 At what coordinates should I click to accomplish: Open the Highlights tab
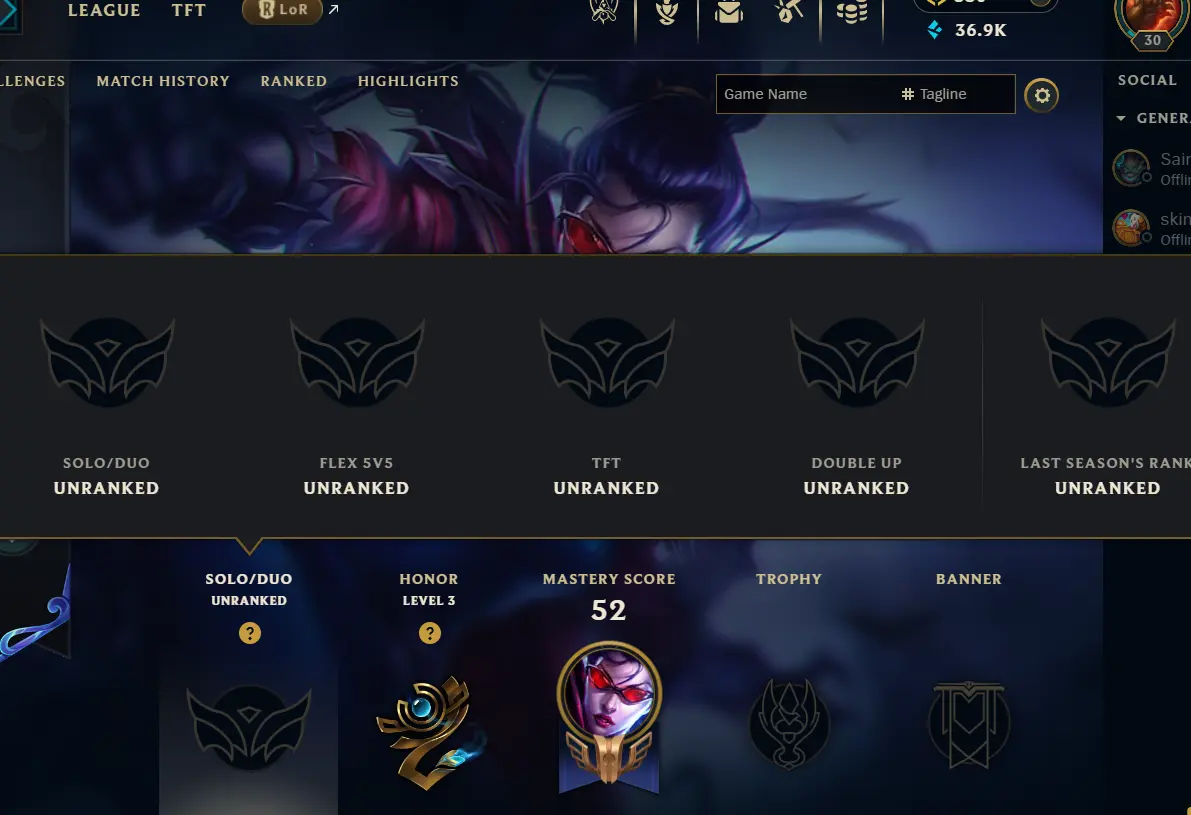409,81
